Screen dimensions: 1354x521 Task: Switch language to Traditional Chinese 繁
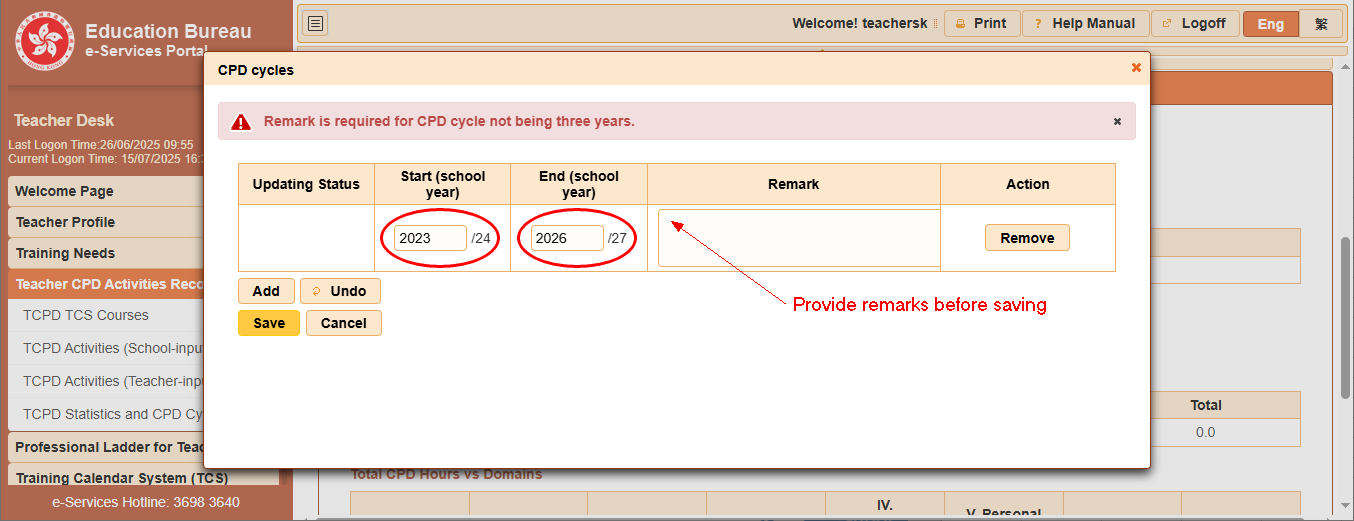coord(1321,24)
